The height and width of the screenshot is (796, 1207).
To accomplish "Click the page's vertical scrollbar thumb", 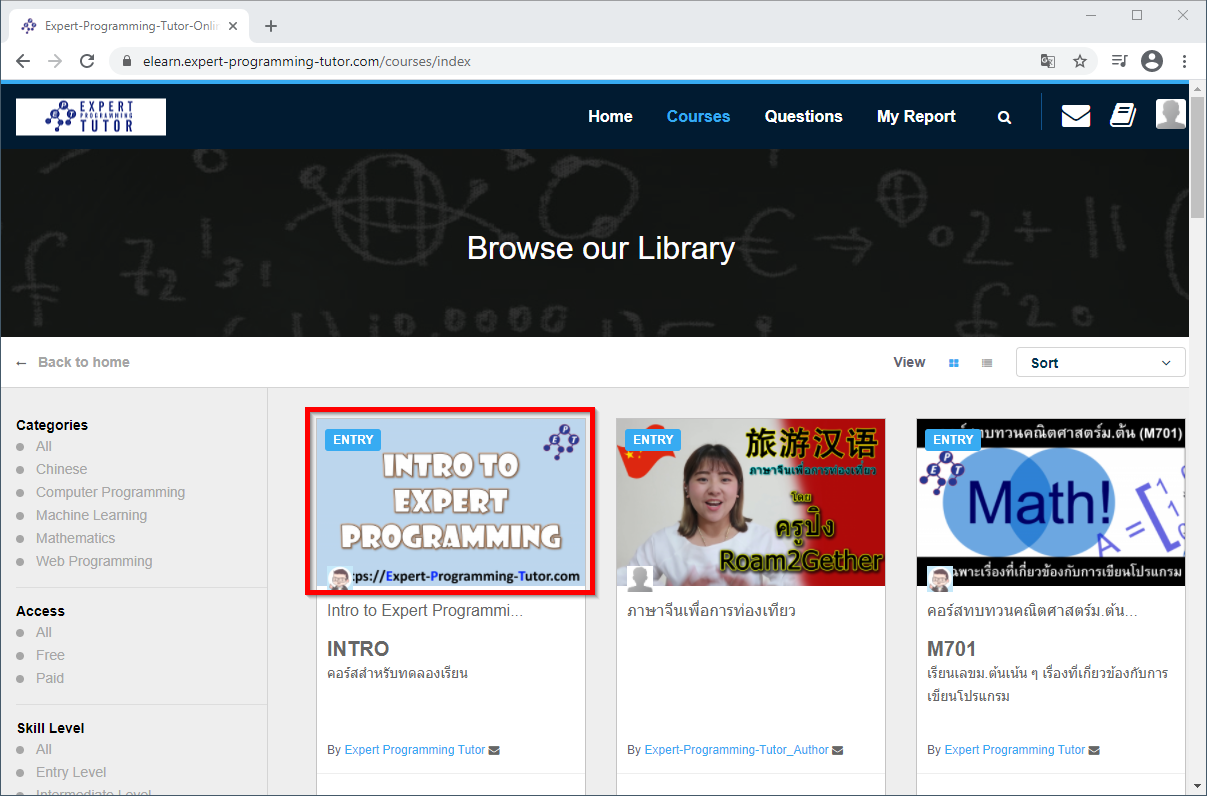I will [1198, 159].
